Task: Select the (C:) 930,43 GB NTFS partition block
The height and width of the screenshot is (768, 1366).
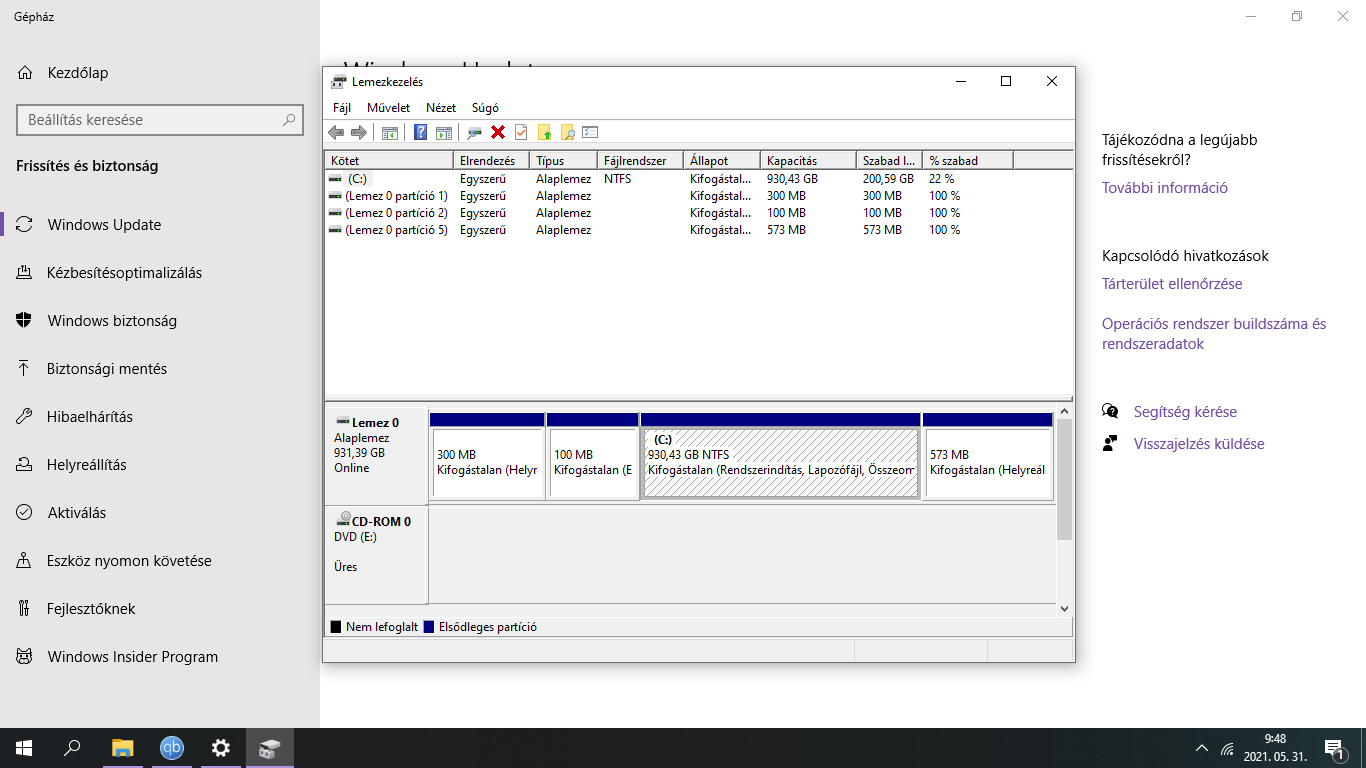Action: click(x=780, y=455)
